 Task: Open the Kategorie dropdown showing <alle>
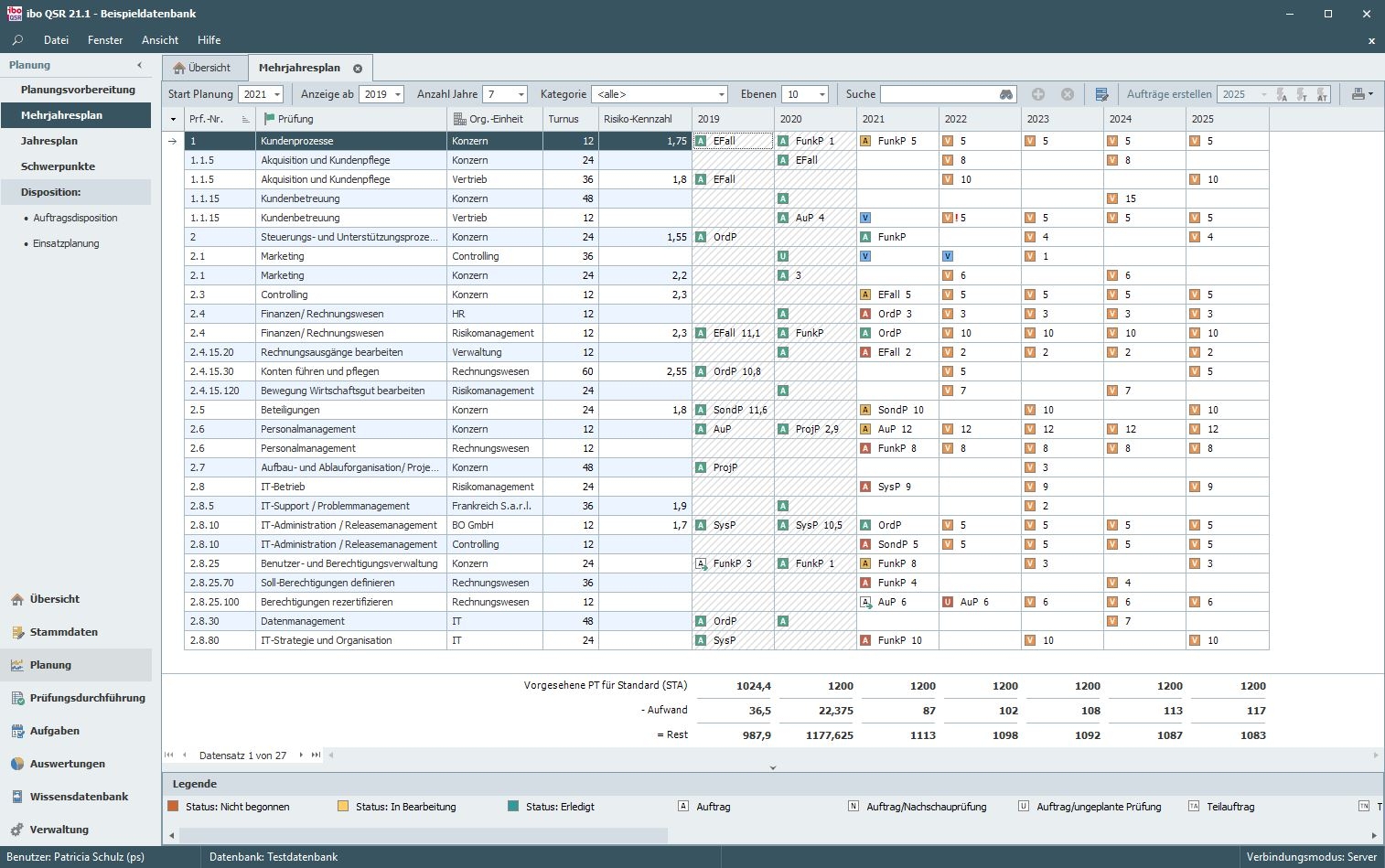[x=722, y=94]
